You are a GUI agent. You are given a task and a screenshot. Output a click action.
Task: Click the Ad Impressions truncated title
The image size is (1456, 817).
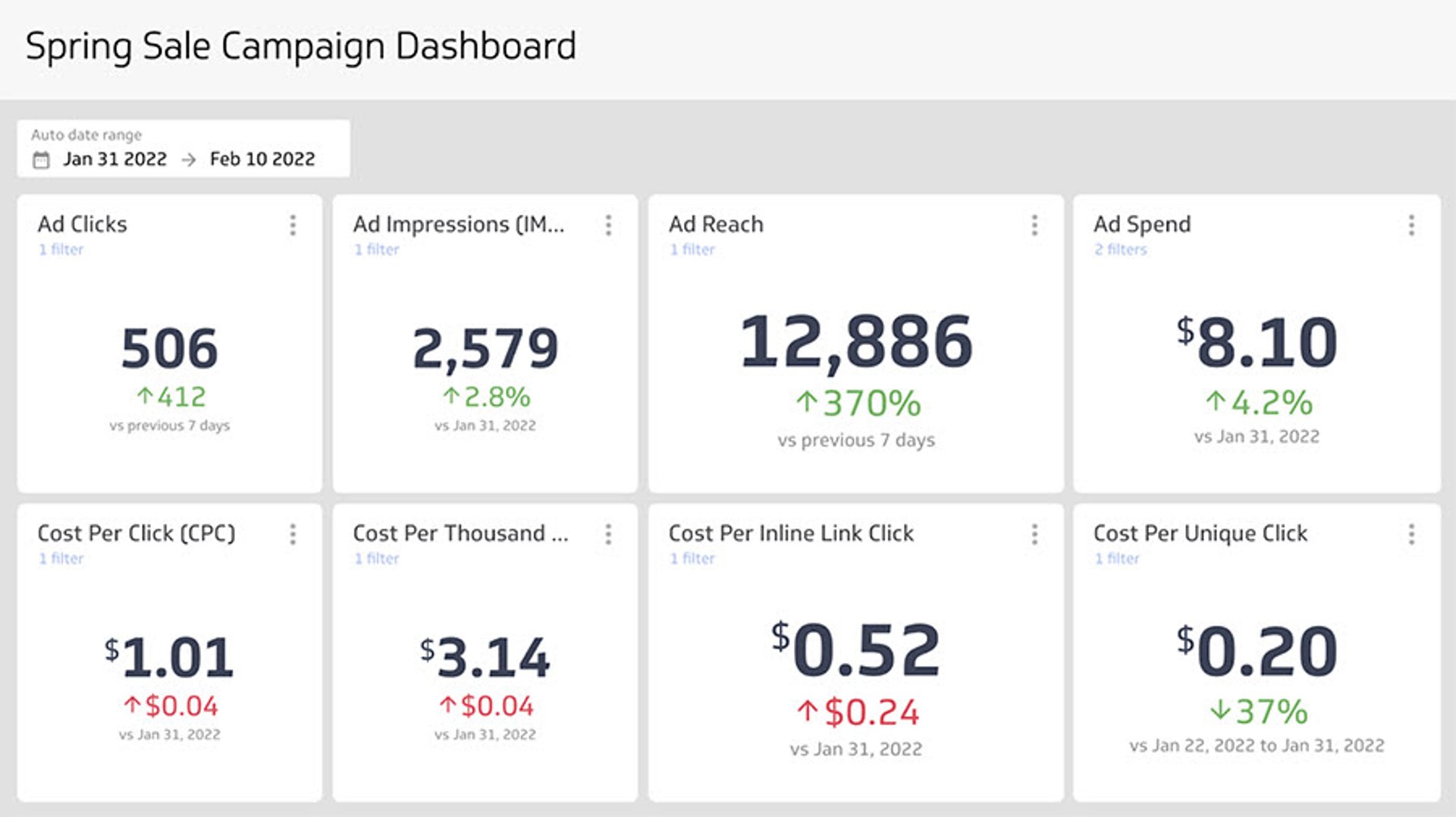pyautogui.click(x=461, y=225)
